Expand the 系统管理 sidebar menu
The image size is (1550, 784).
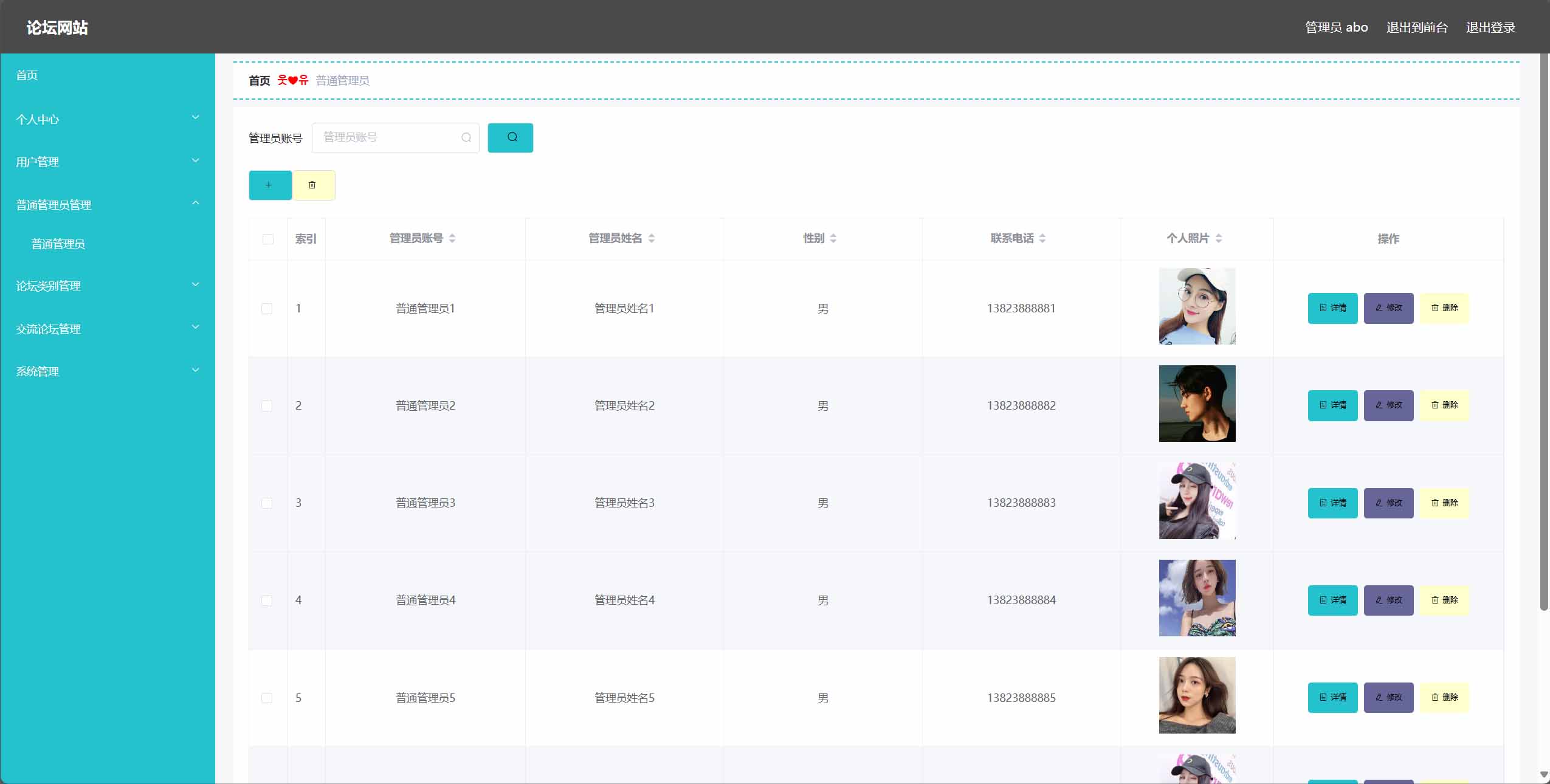point(108,371)
